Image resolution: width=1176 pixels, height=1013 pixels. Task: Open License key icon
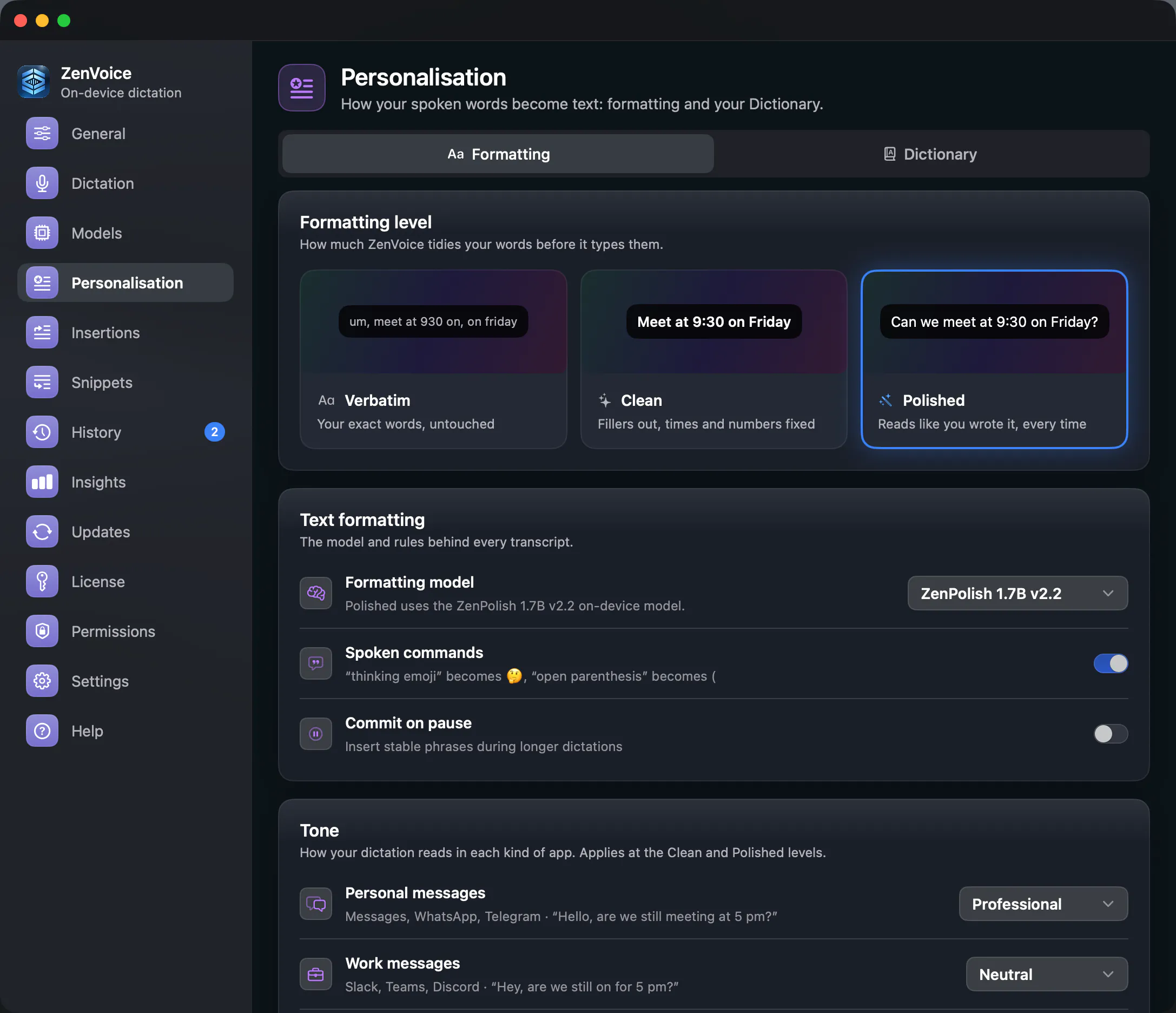42,582
